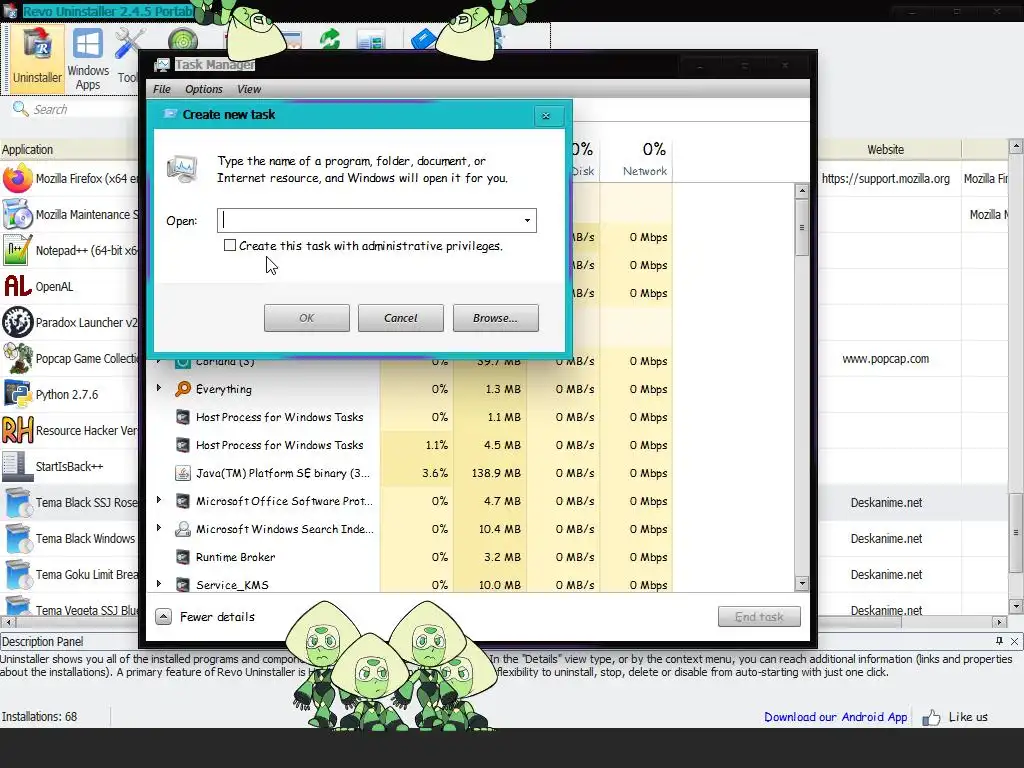1024x768 pixels.
Task: Select the Tema Goku Limit Breaker icon
Action: click(18, 574)
